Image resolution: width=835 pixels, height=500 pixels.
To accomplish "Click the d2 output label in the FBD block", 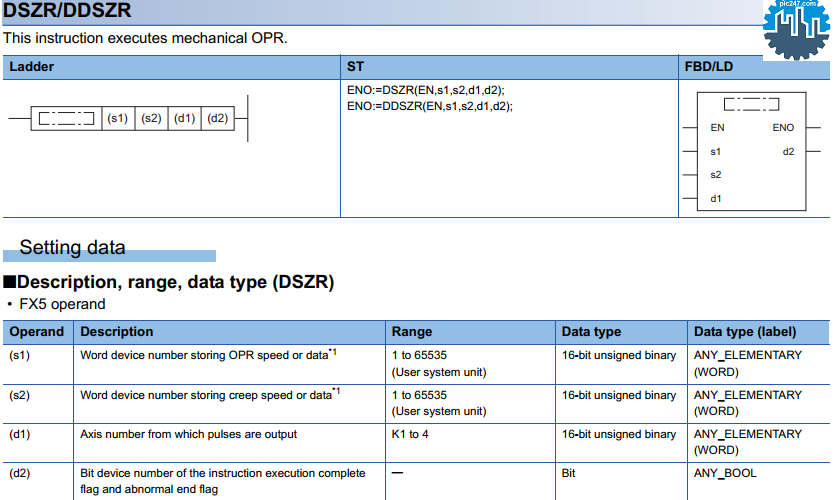I will tap(788, 152).
